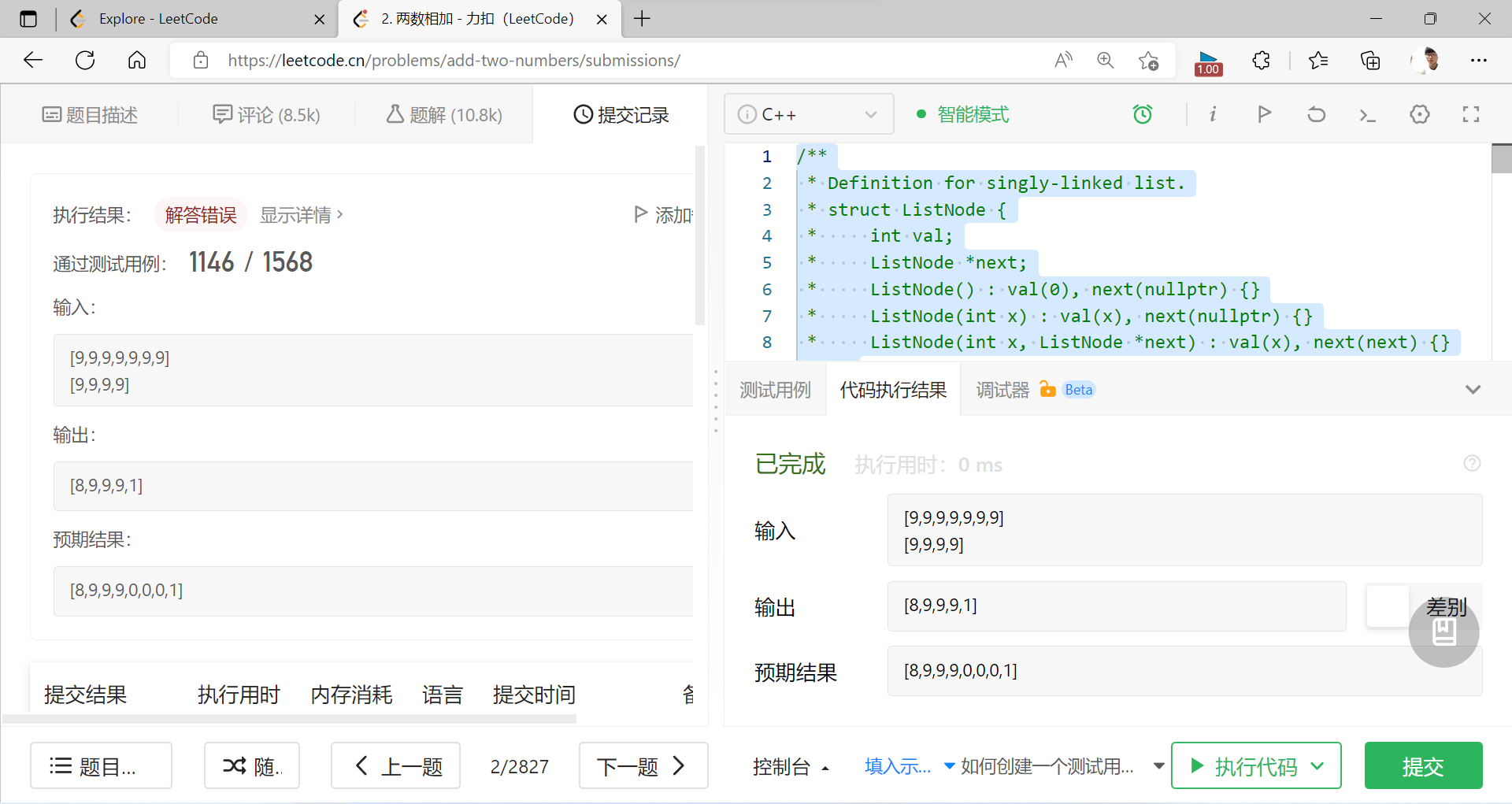The width and height of the screenshot is (1512, 804).
Task: Show editor info icon
Action: tap(1213, 114)
